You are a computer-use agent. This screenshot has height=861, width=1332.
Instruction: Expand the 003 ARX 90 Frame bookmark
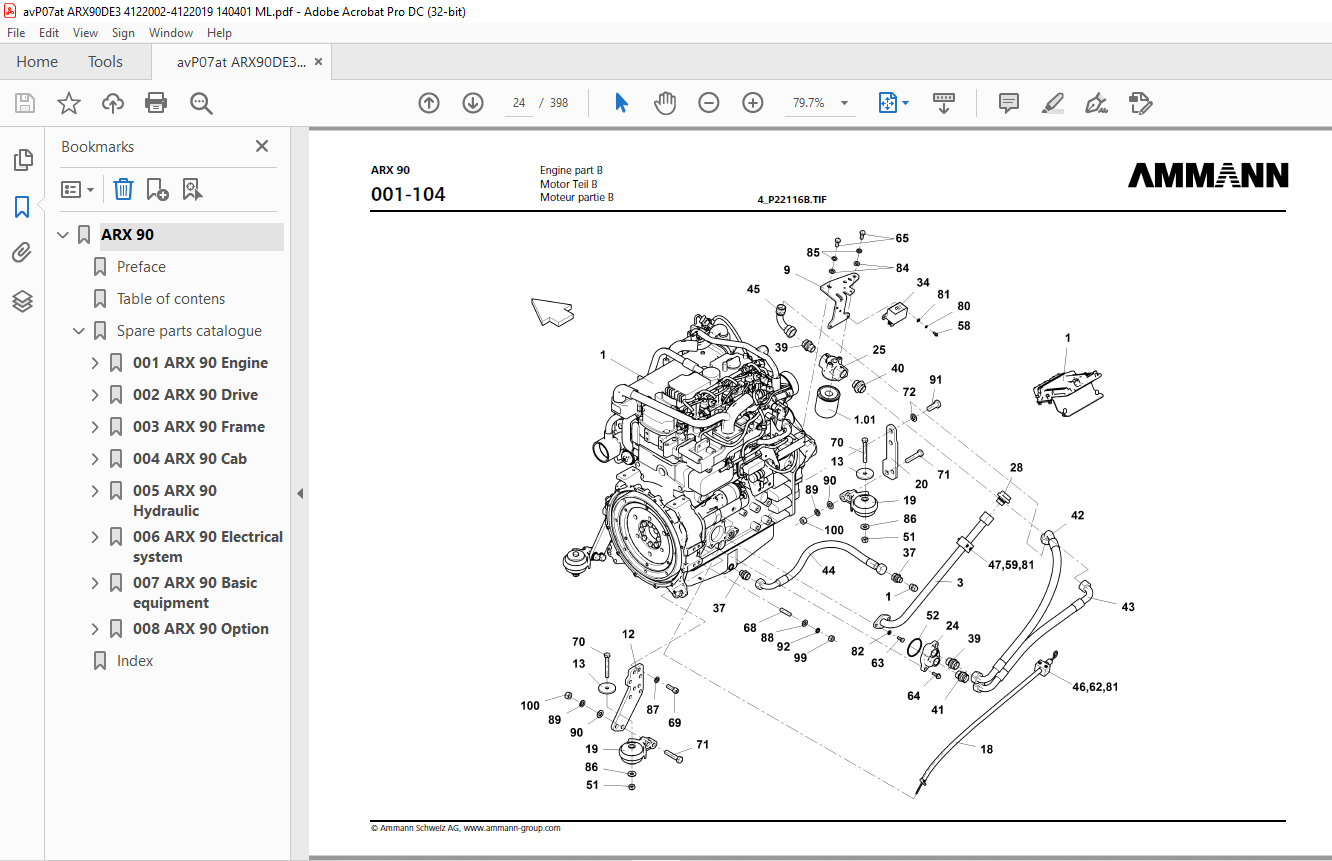[x=95, y=427]
